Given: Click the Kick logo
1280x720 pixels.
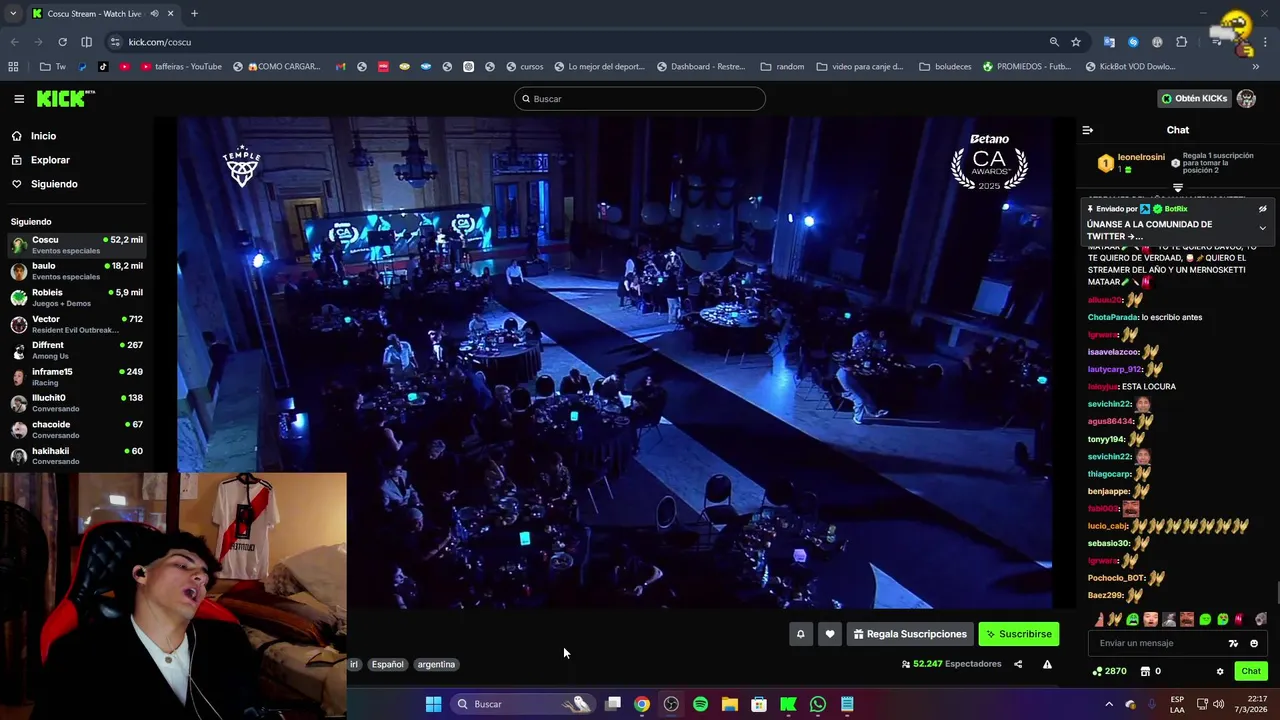Looking at the screenshot, I should (x=65, y=98).
